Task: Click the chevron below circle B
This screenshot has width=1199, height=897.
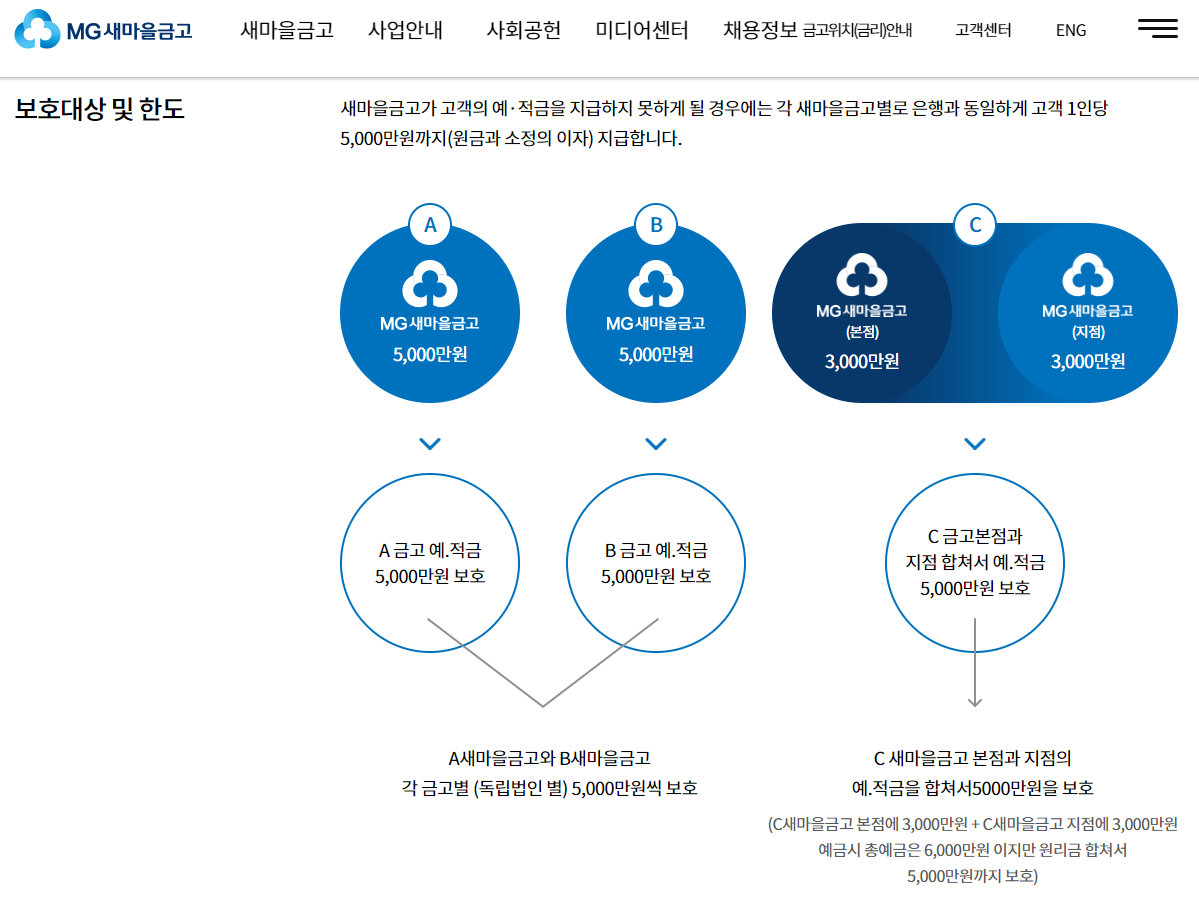Action: (656, 444)
